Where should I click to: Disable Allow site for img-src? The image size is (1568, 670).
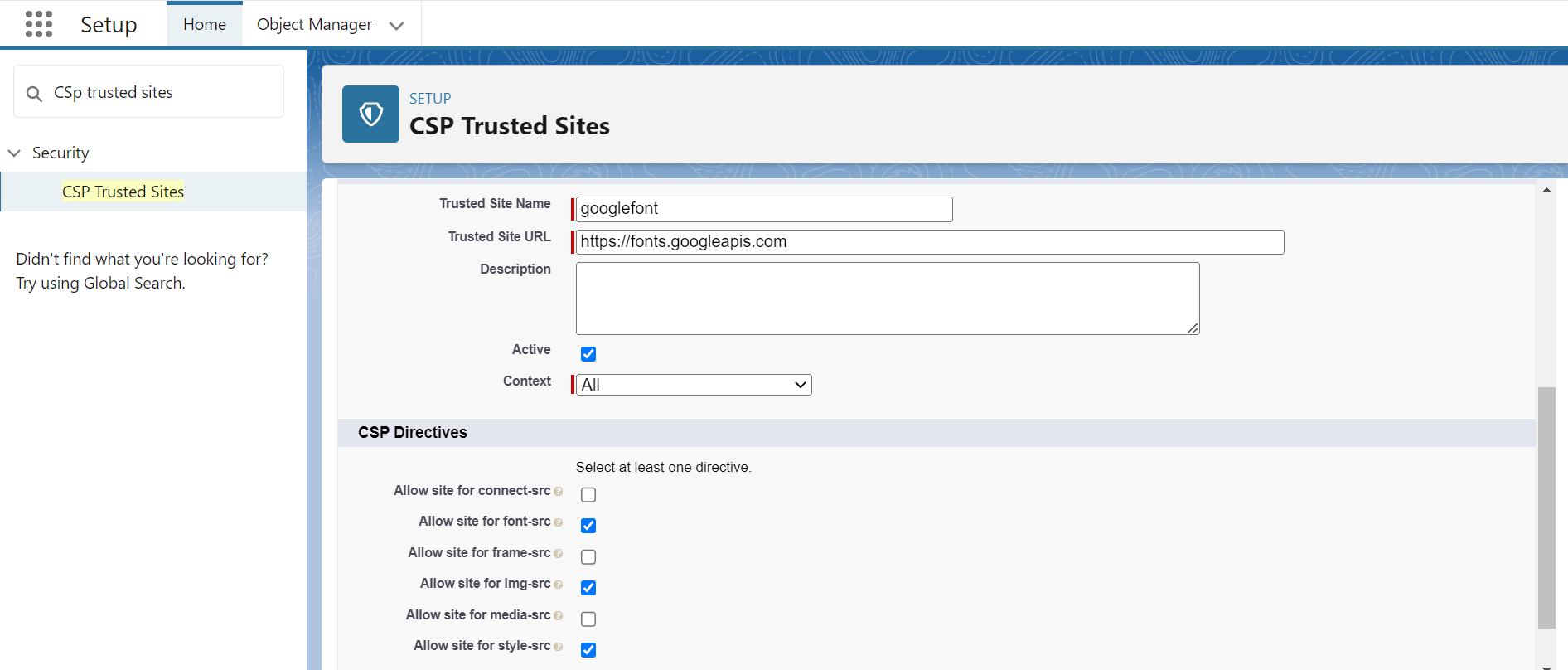(x=588, y=588)
